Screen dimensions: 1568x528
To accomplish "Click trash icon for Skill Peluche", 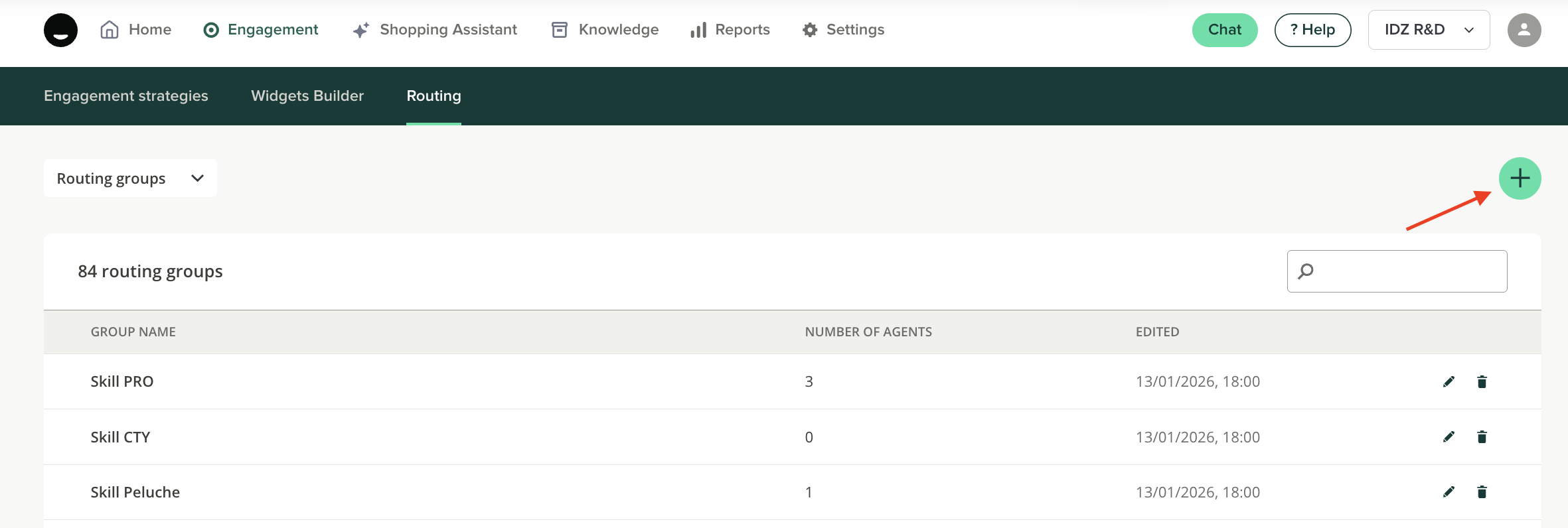I will (x=1482, y=492).
